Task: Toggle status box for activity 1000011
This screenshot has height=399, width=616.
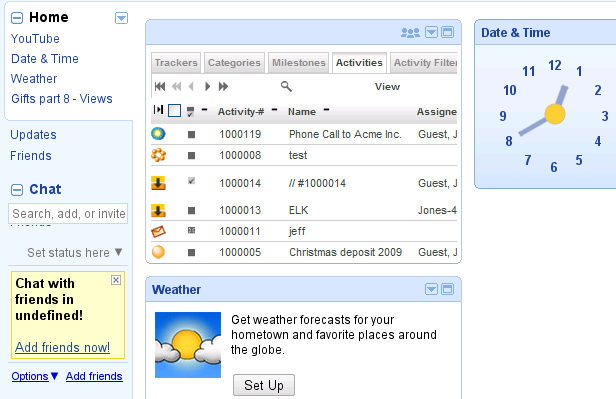Action: (191, 231)
